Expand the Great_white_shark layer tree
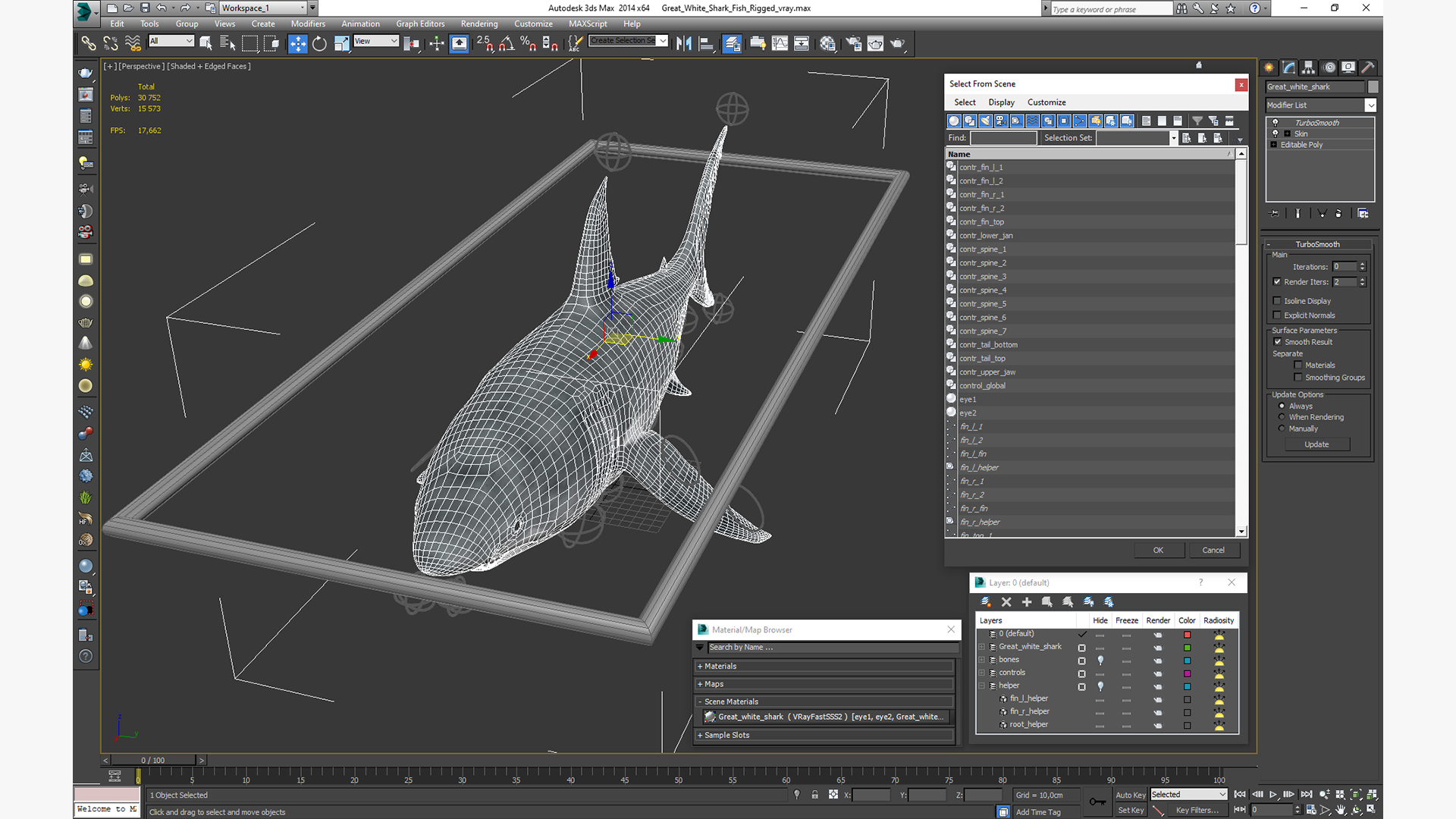 point(982,648)
